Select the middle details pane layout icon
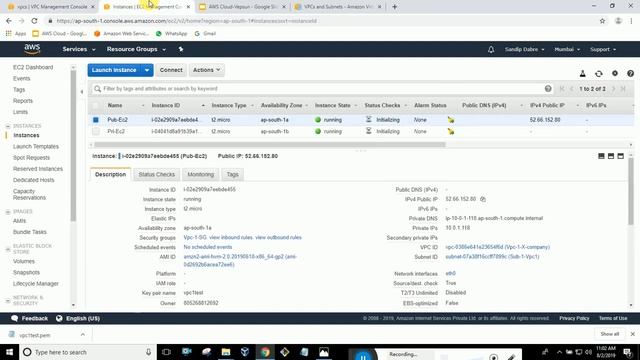Screen dimensions: 640x360 (611, 156)
